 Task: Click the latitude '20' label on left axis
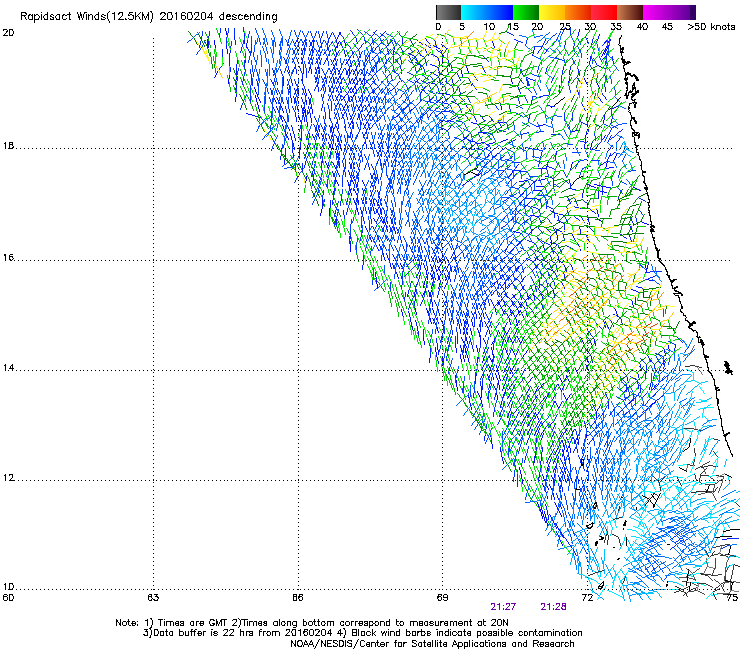[x=8, y=33]
